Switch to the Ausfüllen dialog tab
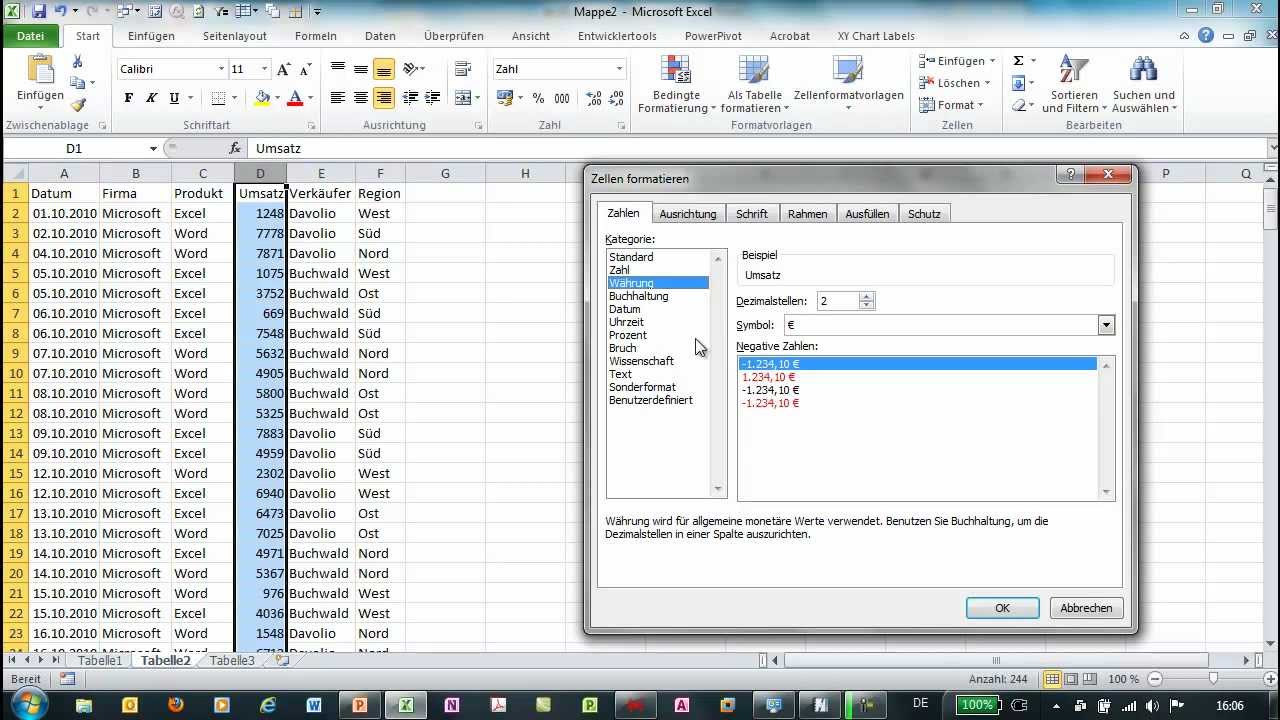Image resolution: width=1280 pixels, height=720 pixels. point(867,214)
